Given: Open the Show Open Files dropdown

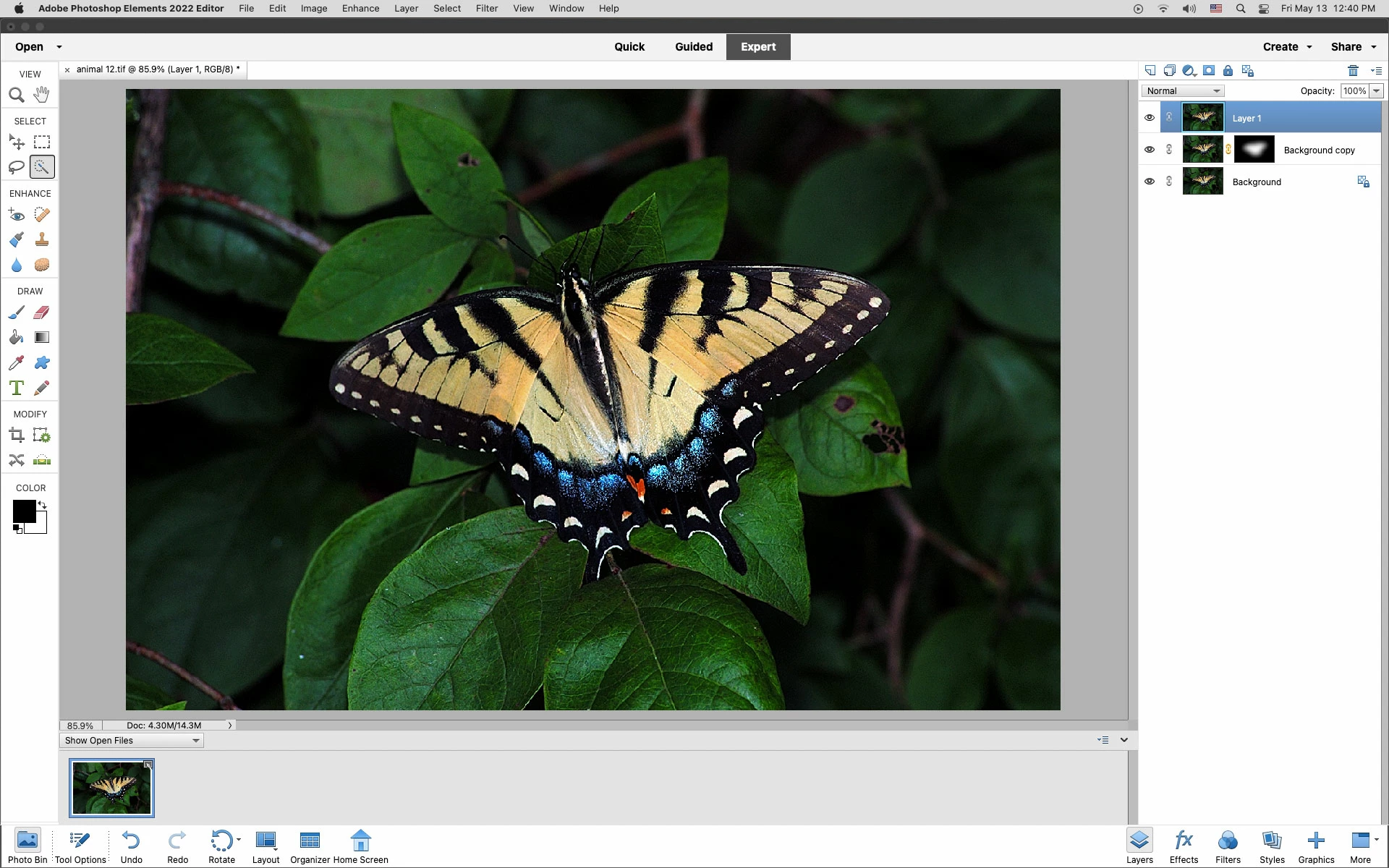Looking at the screenshot, I should point(131,741).
